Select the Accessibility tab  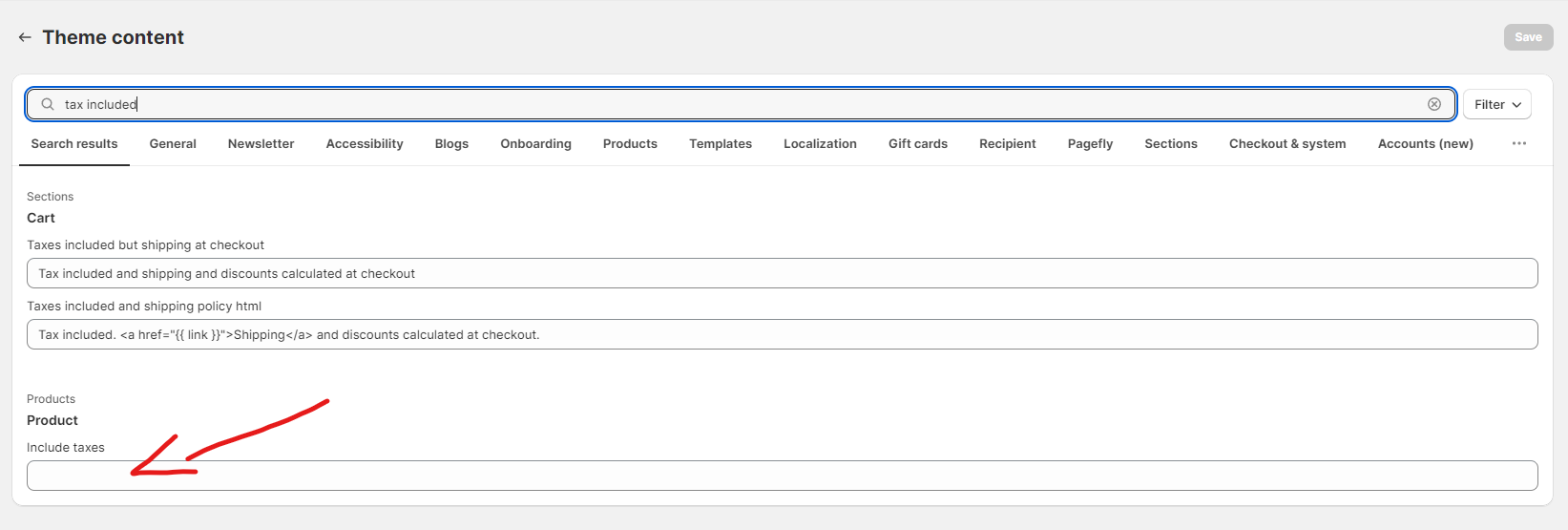point(365,143)
